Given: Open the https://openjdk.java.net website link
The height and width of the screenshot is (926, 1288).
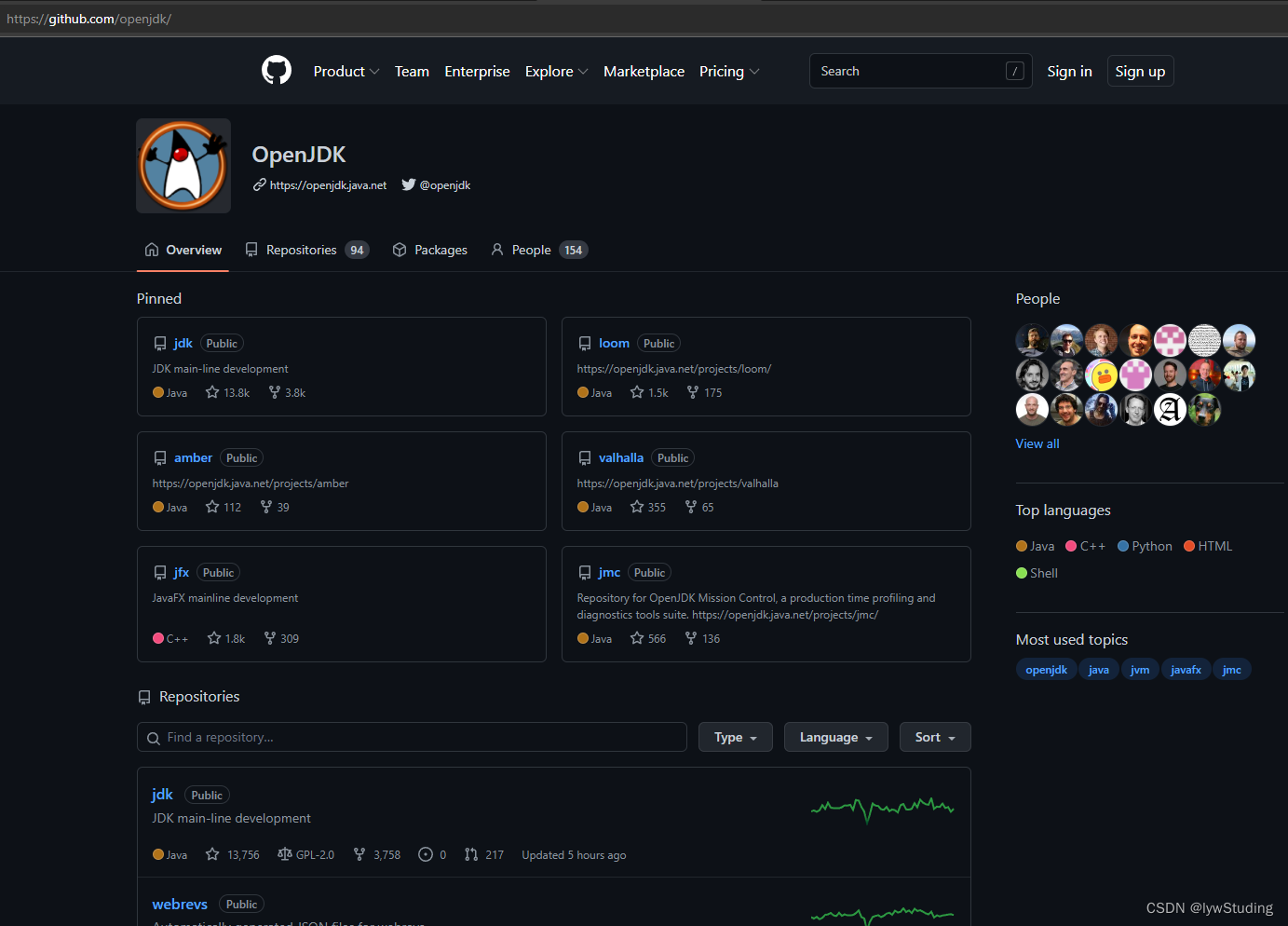Looking at the screenshot, I should (328, 185).
